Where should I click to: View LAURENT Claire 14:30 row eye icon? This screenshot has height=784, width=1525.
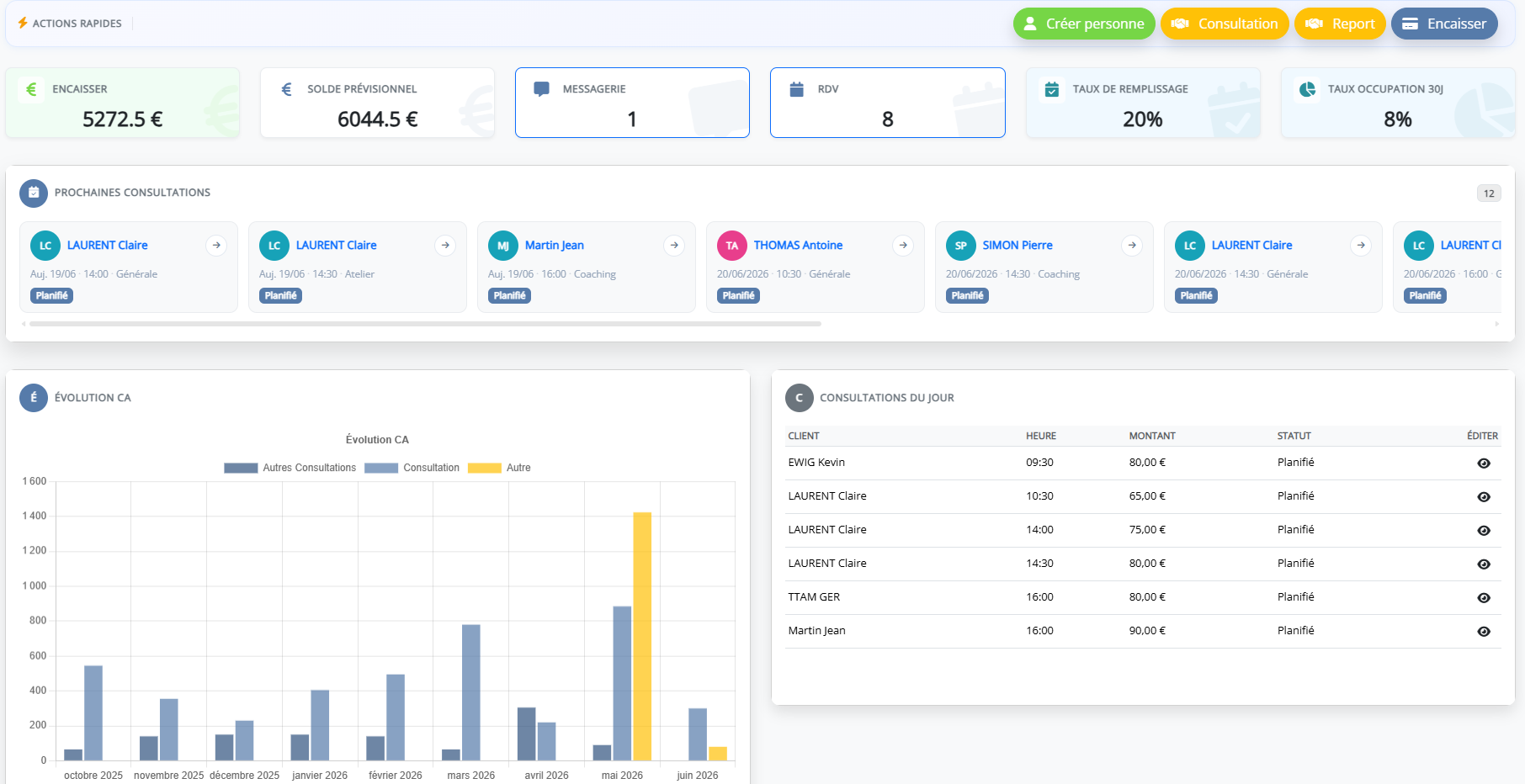[x=1484, y=564]
